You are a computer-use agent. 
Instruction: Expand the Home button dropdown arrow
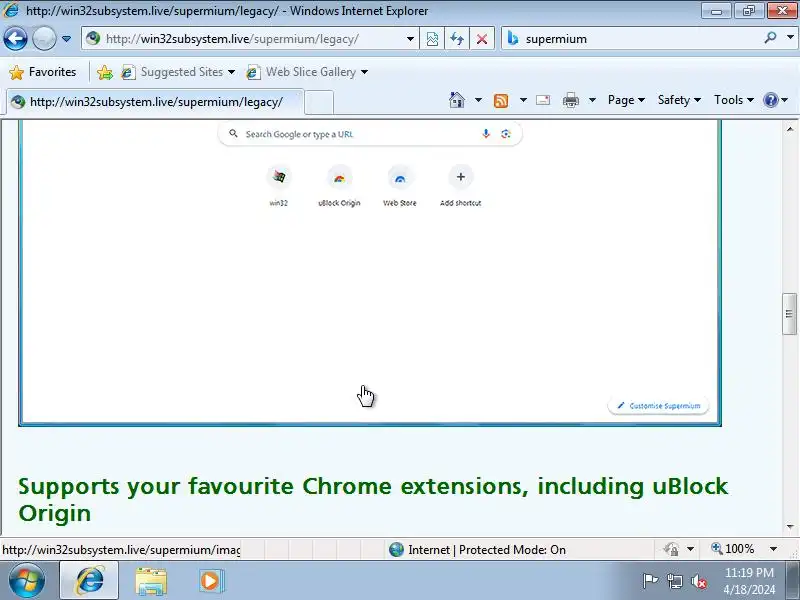pyautogui.click(x=478, y=100)
